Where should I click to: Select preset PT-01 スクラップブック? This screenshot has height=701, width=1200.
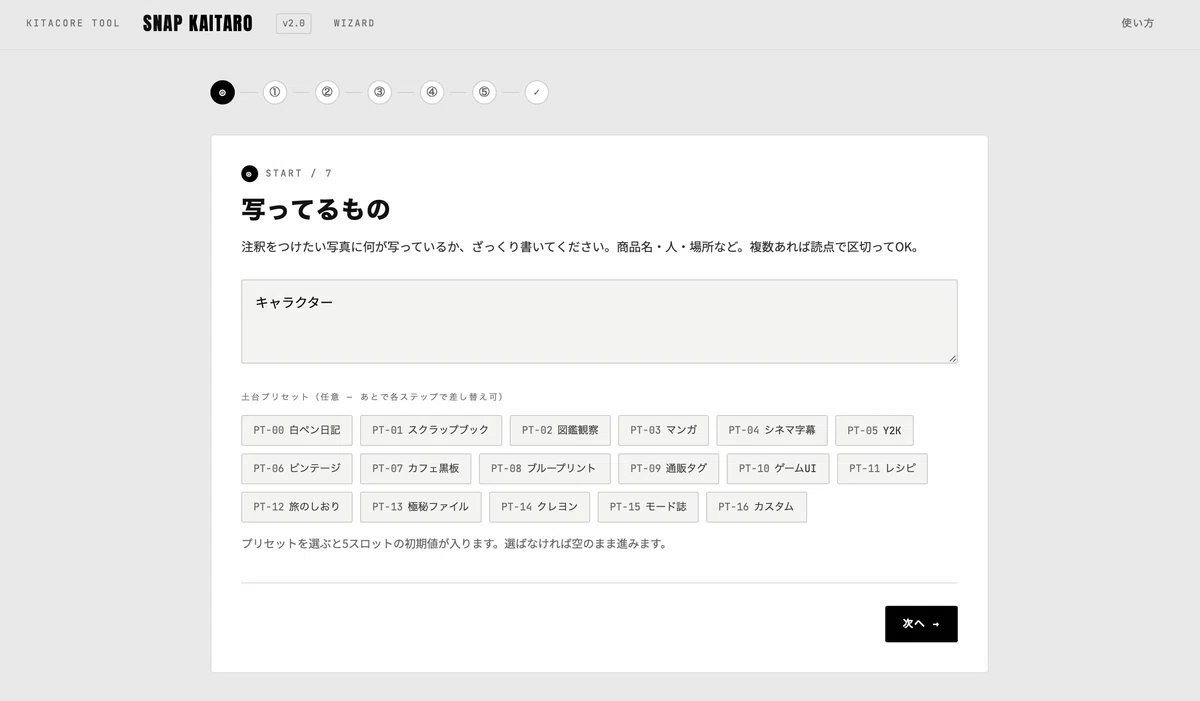(431, 430)
